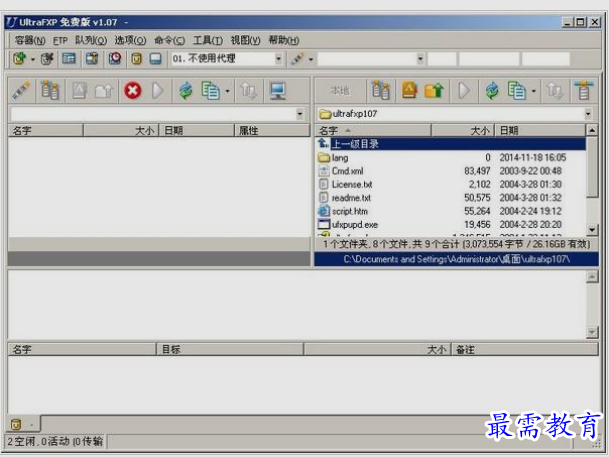Click the queue window icon in main toolbar
The height and width of the screenshot is (457, 609).
click(x=92, y=59)
